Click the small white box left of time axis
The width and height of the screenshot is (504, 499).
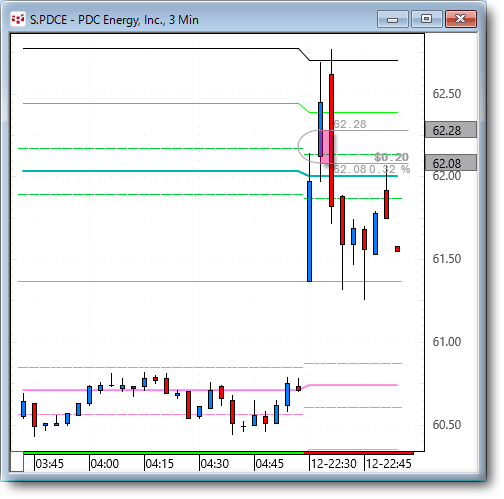click(17, 462)
